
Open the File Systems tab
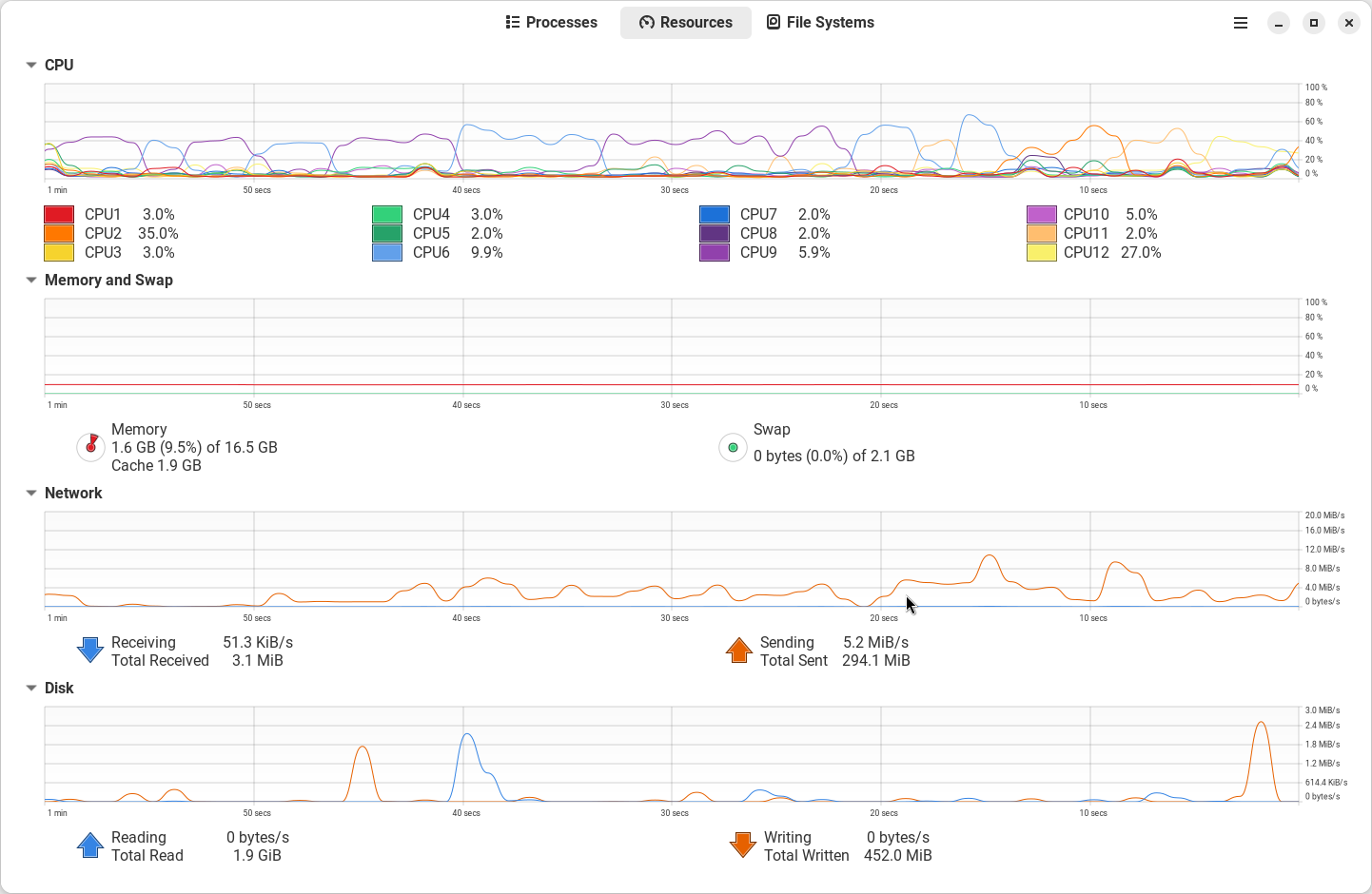pos(821,23)
